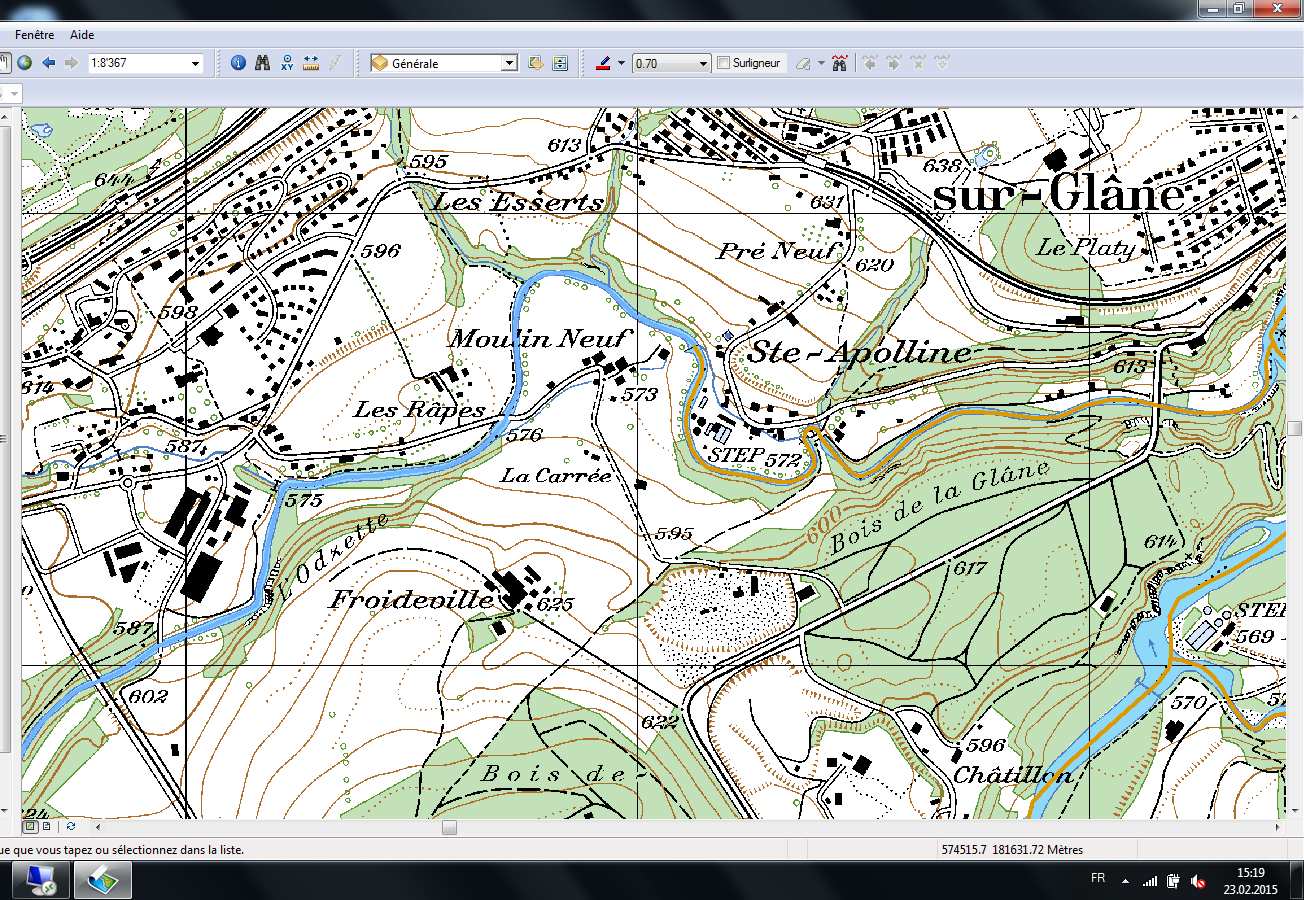Click the Châtillon map label
The image size is (1304, 900).
1014,774
